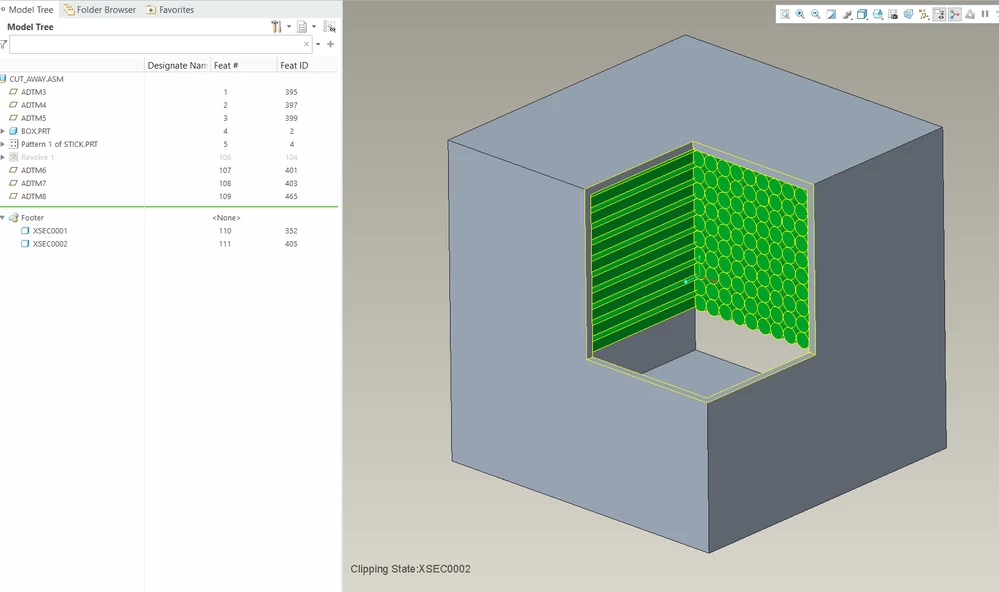Screen dimensions: 999x592
Task: Expand the Revolve 1 node
Action: (x=3, y=157)
